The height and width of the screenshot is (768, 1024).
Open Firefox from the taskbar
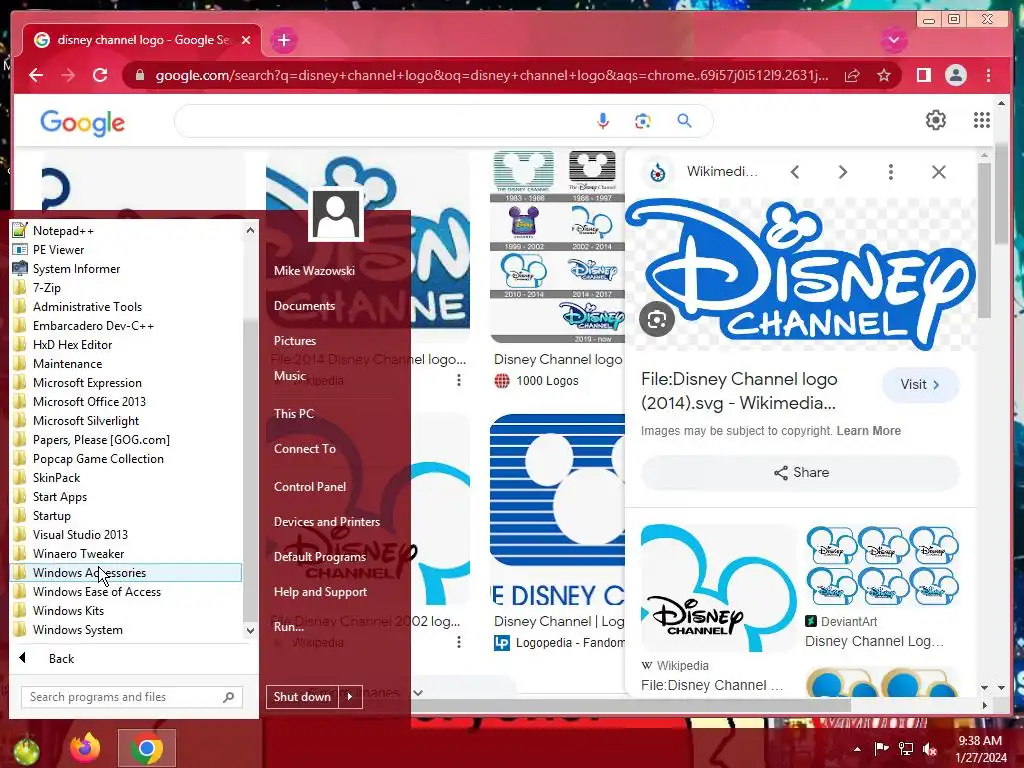click(85, 748)
